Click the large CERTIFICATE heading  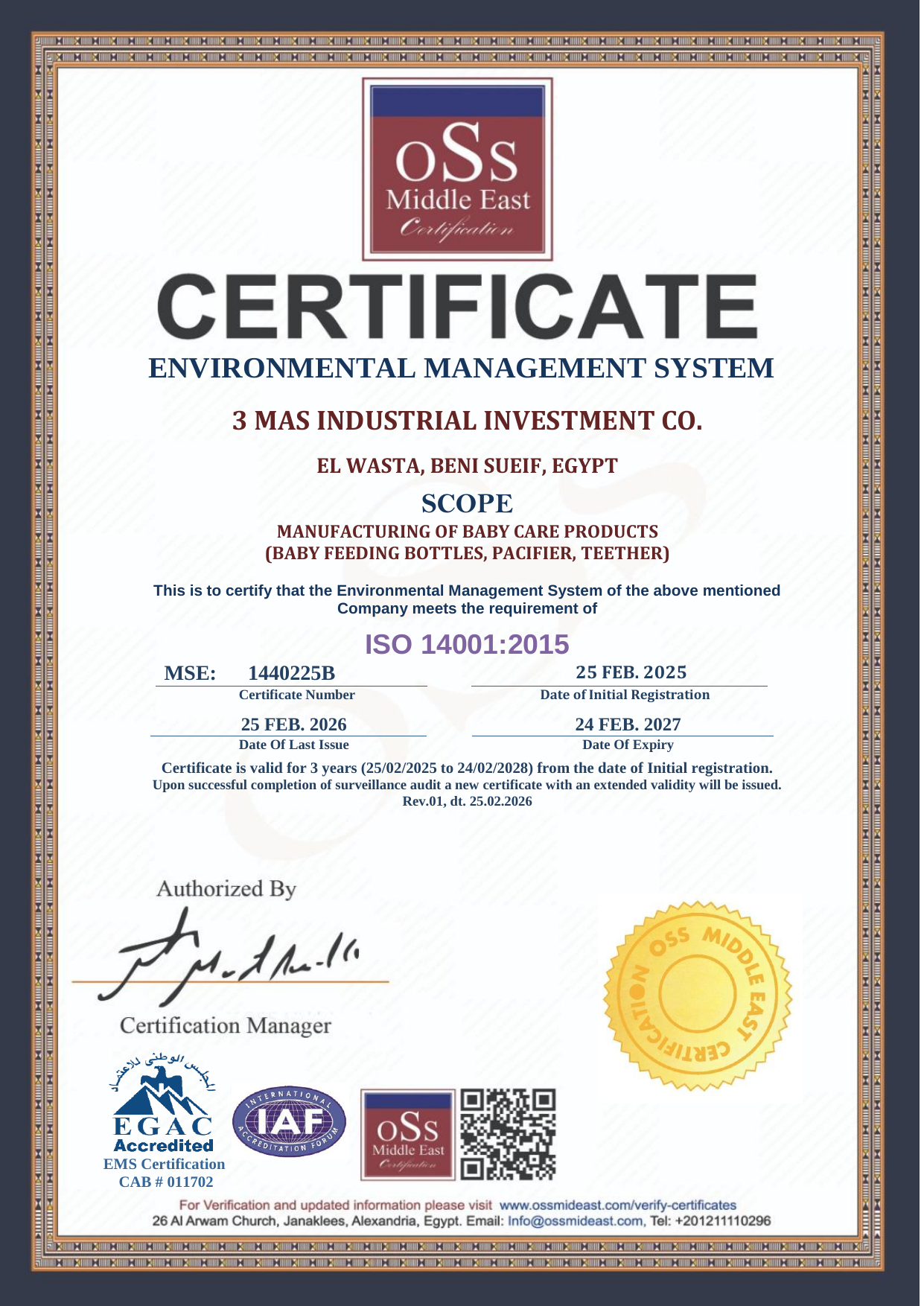458,307
